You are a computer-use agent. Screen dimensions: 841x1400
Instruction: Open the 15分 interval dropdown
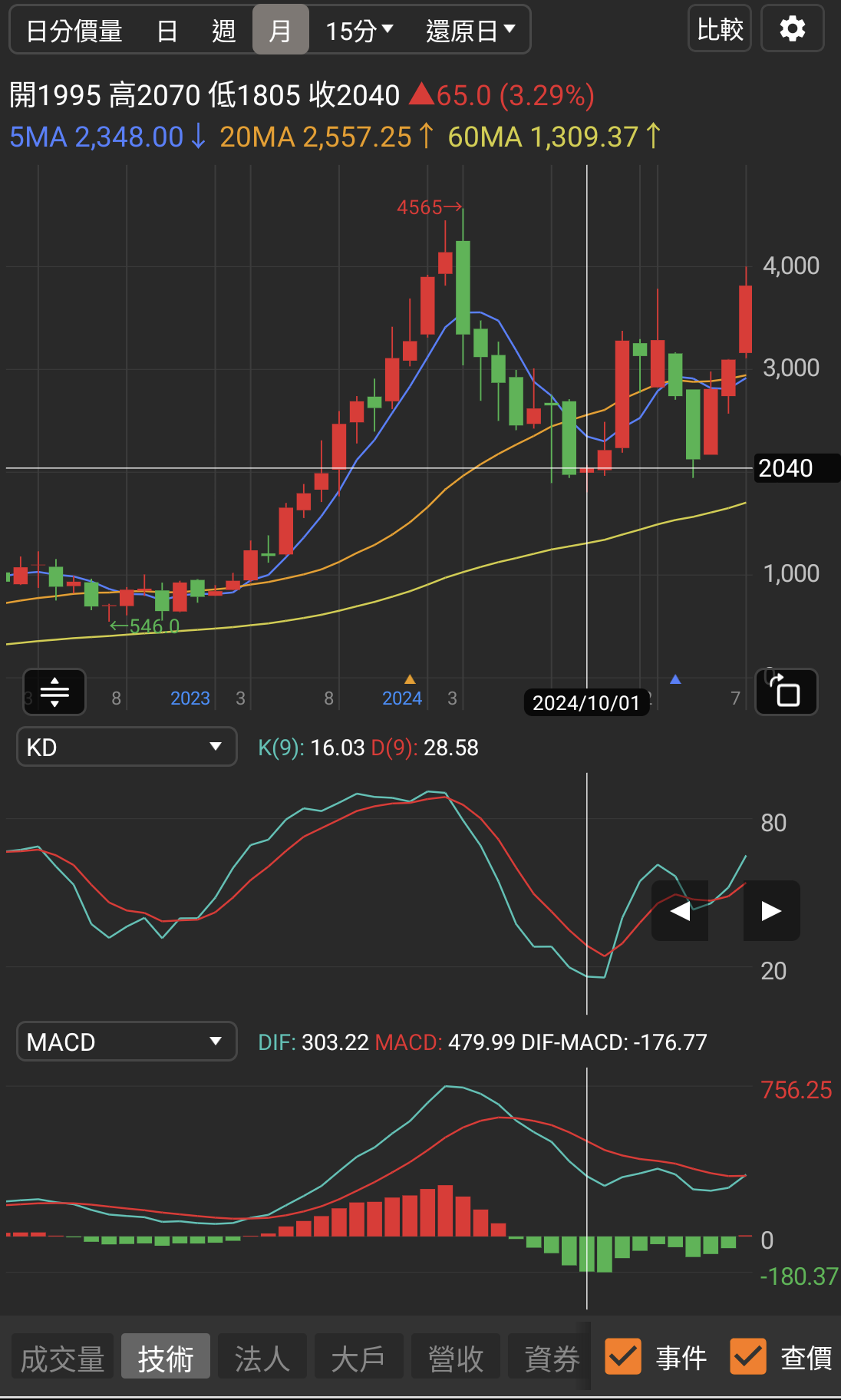359,31
